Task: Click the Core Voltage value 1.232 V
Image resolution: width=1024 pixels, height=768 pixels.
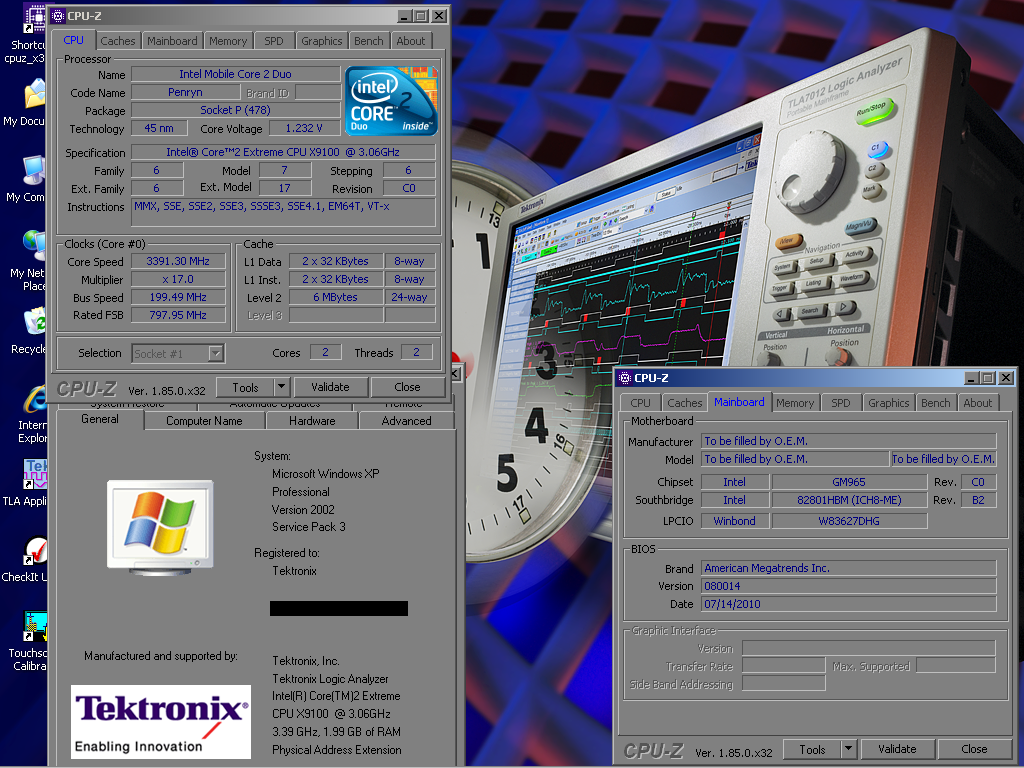Action: tap(304, 128)
